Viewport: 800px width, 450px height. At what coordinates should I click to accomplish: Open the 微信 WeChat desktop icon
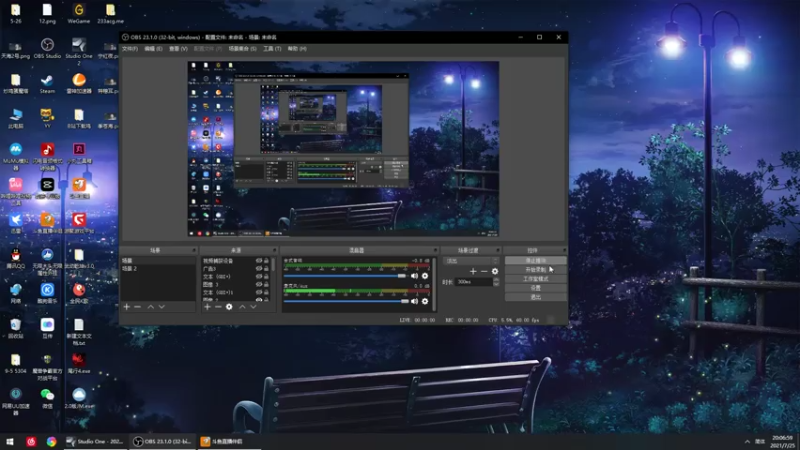pyautogui.click(x=47, y=399)
